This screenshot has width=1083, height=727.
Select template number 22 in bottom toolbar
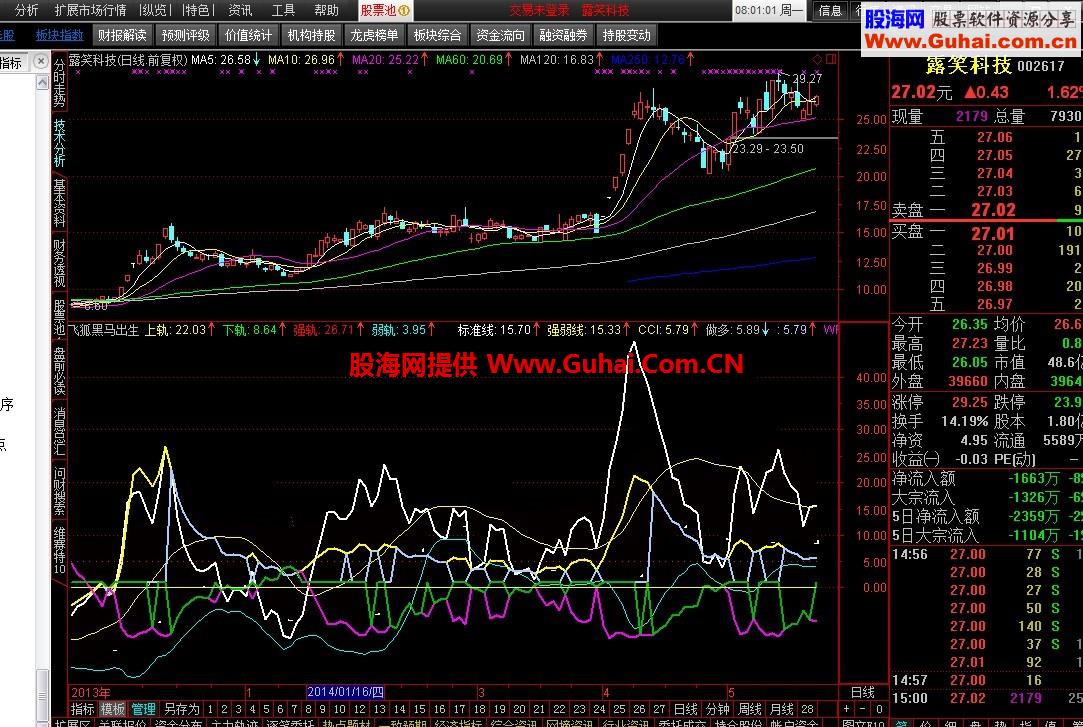559,709
